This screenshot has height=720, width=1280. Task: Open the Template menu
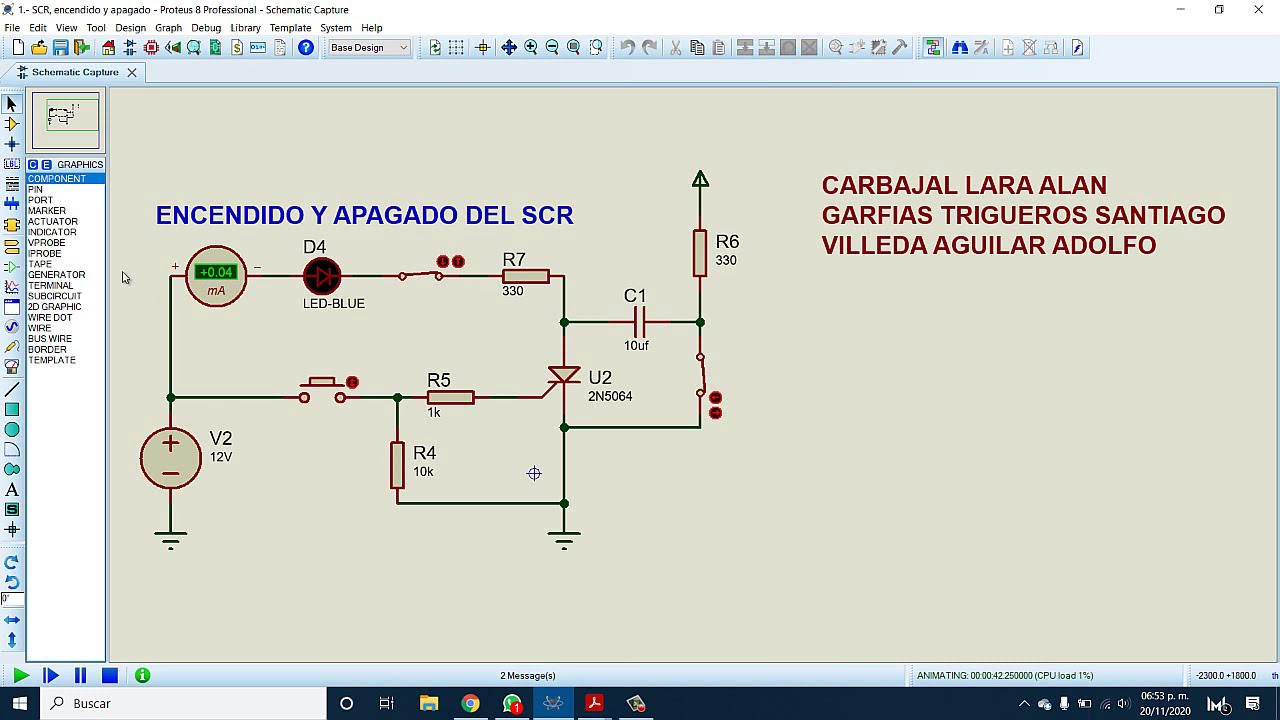(x=290, y=28)
